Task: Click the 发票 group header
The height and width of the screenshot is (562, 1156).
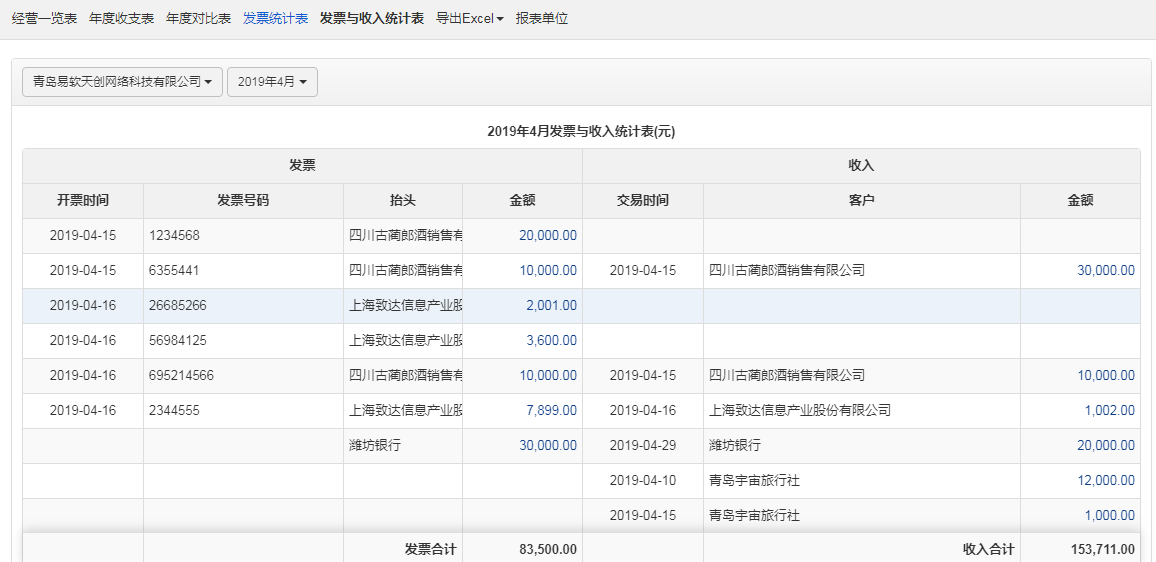Action: click(x=302, y=166)
